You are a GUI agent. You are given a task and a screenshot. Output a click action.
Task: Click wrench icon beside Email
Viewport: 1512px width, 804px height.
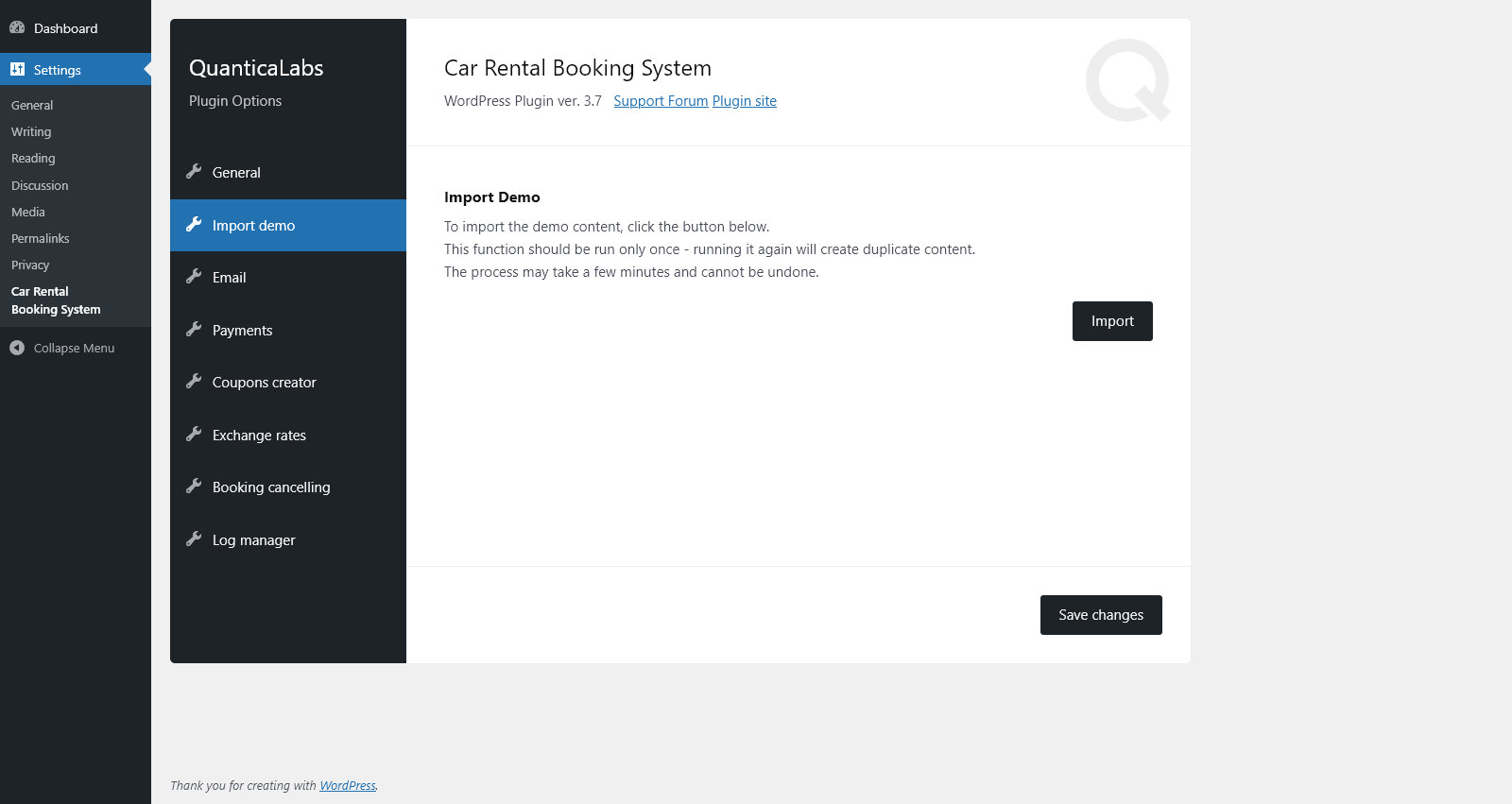[x=194, y=277]
